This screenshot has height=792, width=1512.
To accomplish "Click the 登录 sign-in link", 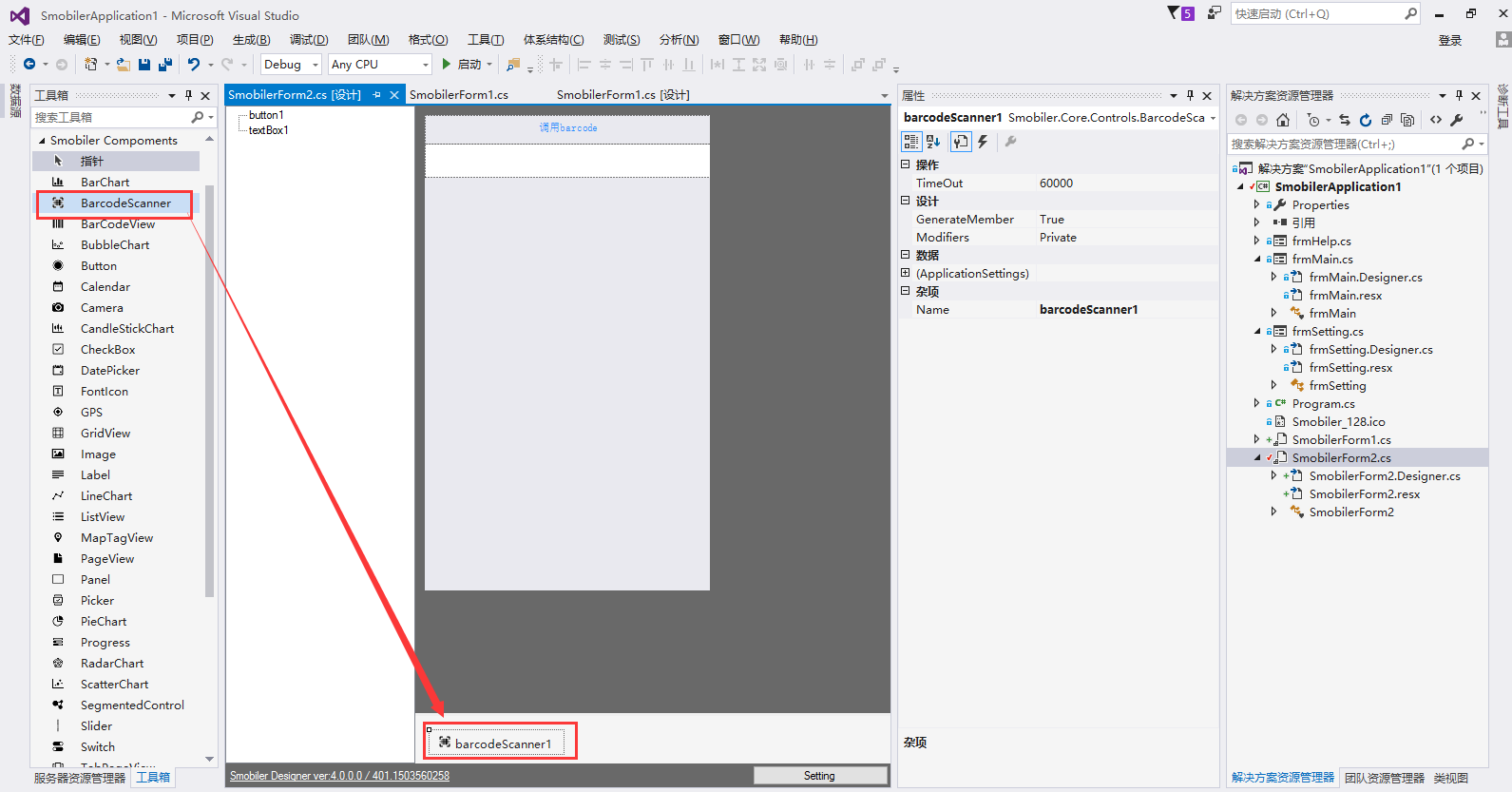I will (1450, 40).
